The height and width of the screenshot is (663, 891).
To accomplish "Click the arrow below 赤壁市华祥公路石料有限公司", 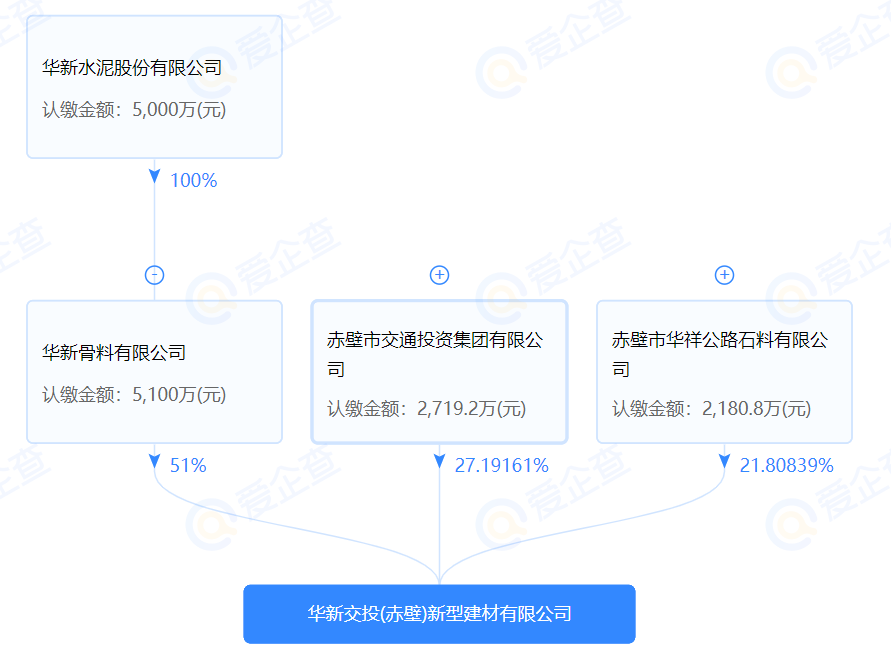I will pos(723,460).
